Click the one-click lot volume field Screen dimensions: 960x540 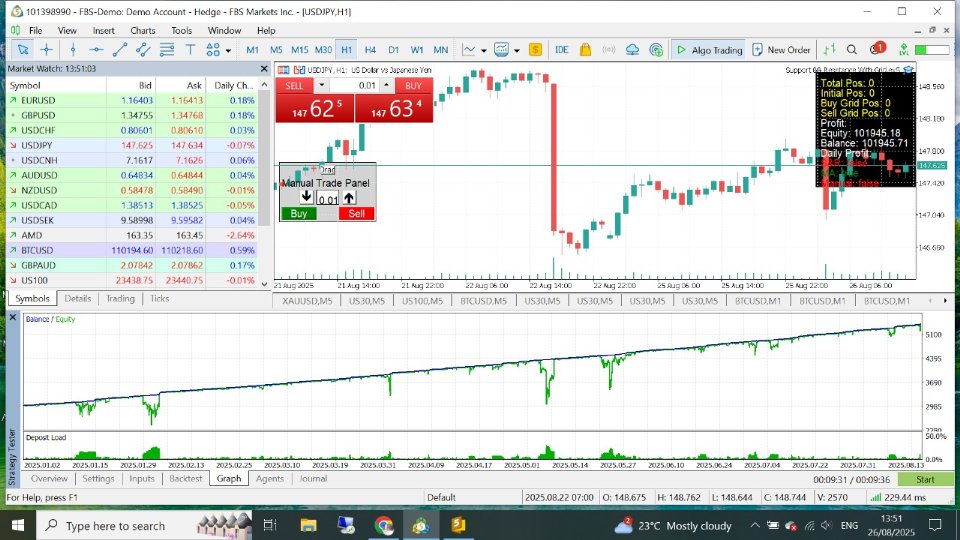pos(354,86)
